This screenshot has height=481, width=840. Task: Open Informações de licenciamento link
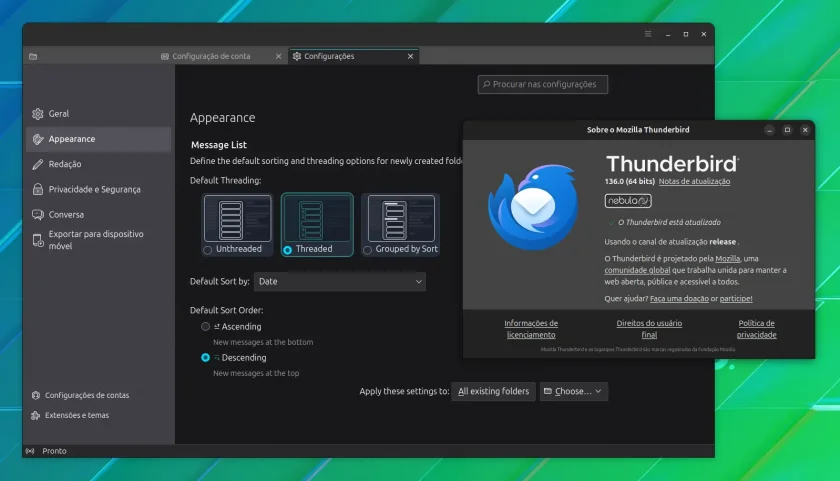pos(531,329)
